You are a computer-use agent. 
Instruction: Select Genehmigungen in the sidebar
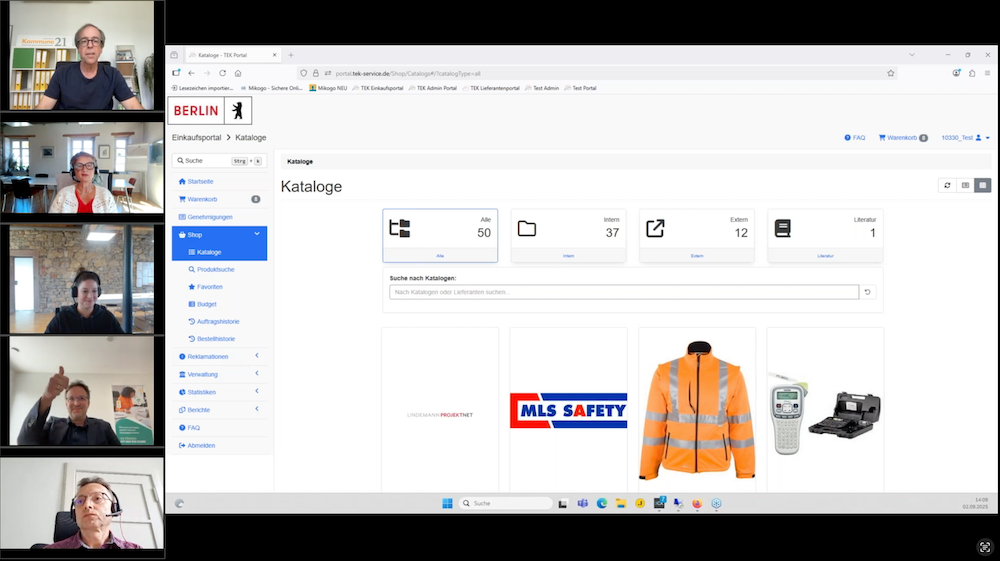click(208, 217)
